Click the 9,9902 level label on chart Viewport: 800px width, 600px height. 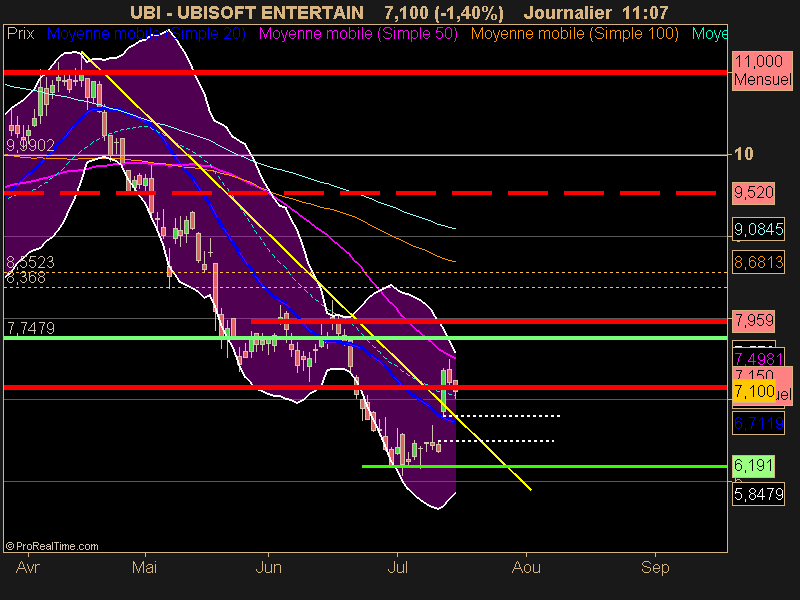30,146
